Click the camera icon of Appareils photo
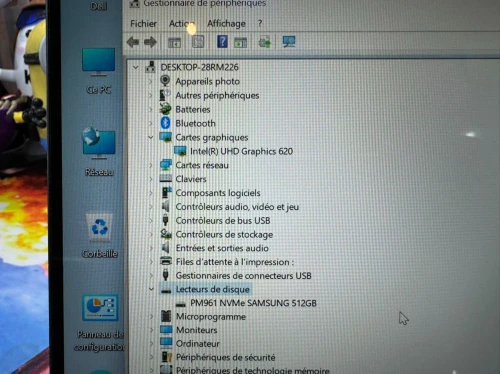This screenshot has height=374, width=500. pyautogui.click(x=165, y=81)
